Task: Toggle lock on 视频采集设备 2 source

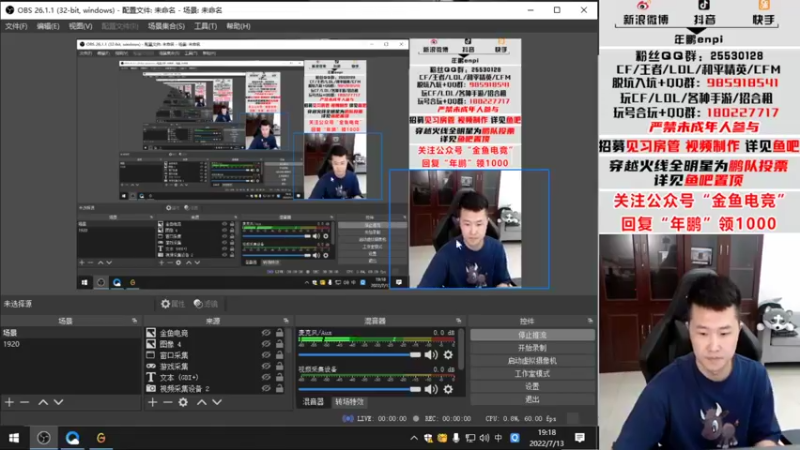Action: (x=280, y=389)
